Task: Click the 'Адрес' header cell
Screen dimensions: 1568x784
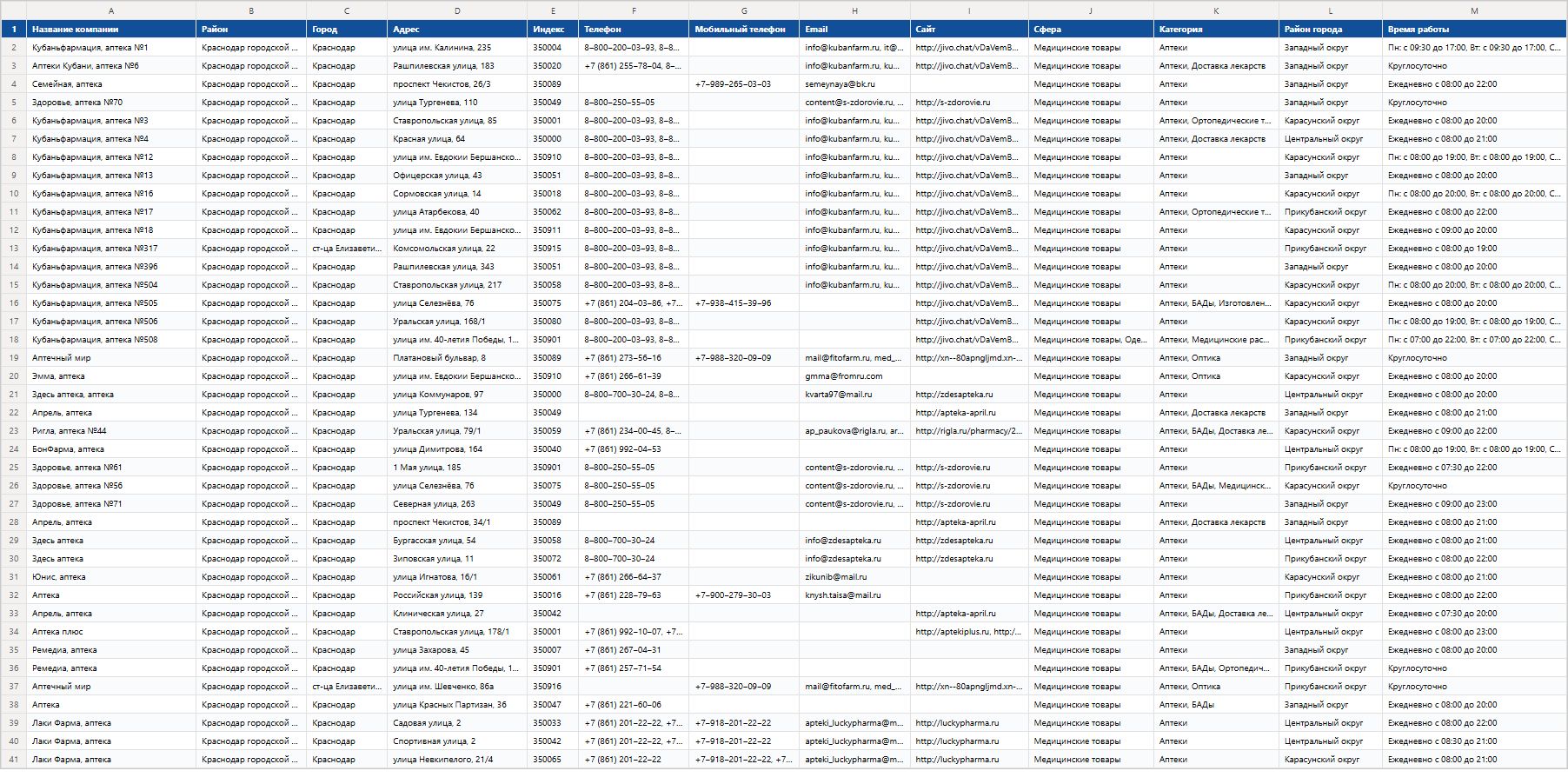Action: coord(457,30)
